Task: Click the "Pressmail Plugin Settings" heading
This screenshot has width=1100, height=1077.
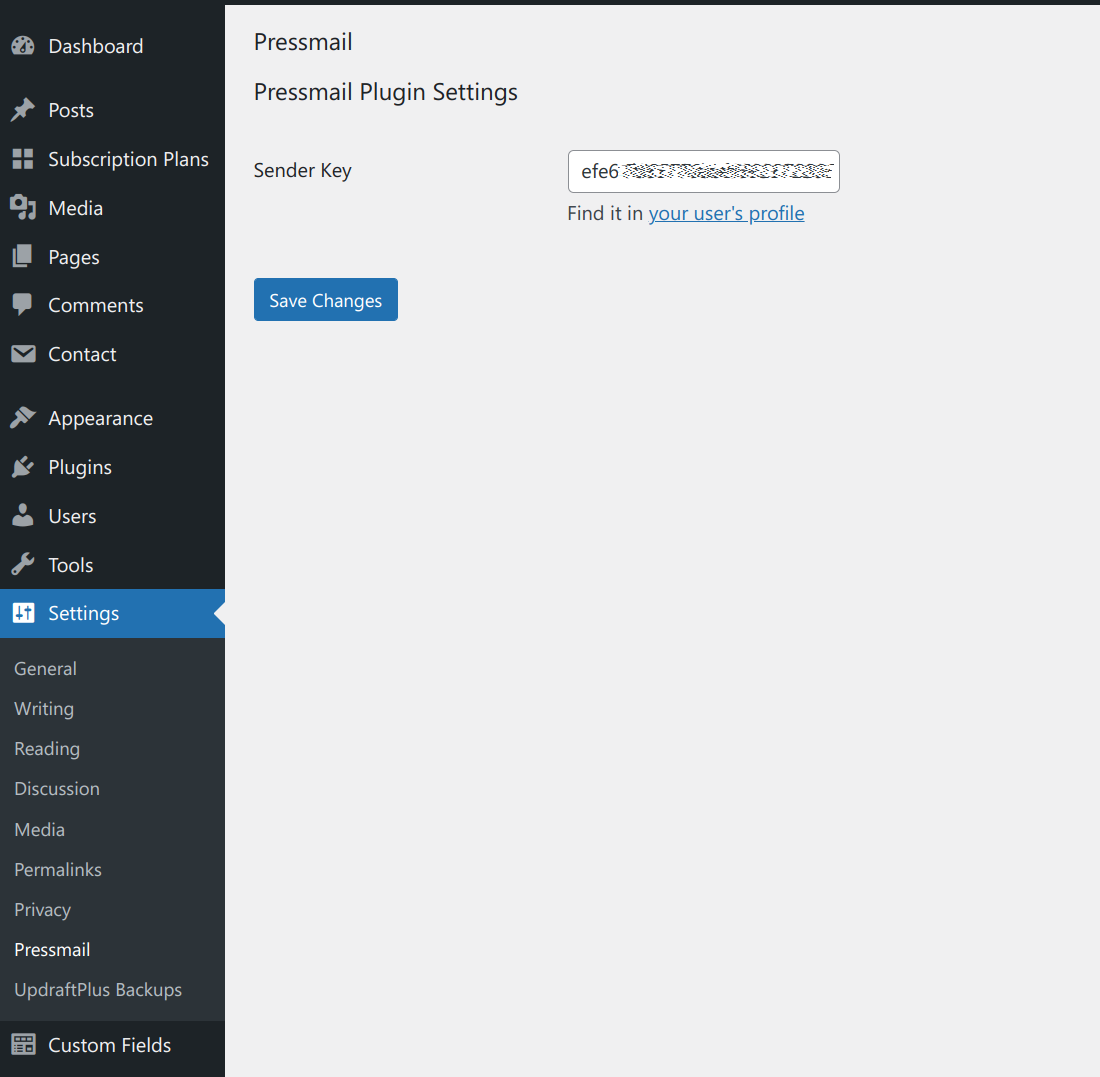Action: tap(386, 92)
